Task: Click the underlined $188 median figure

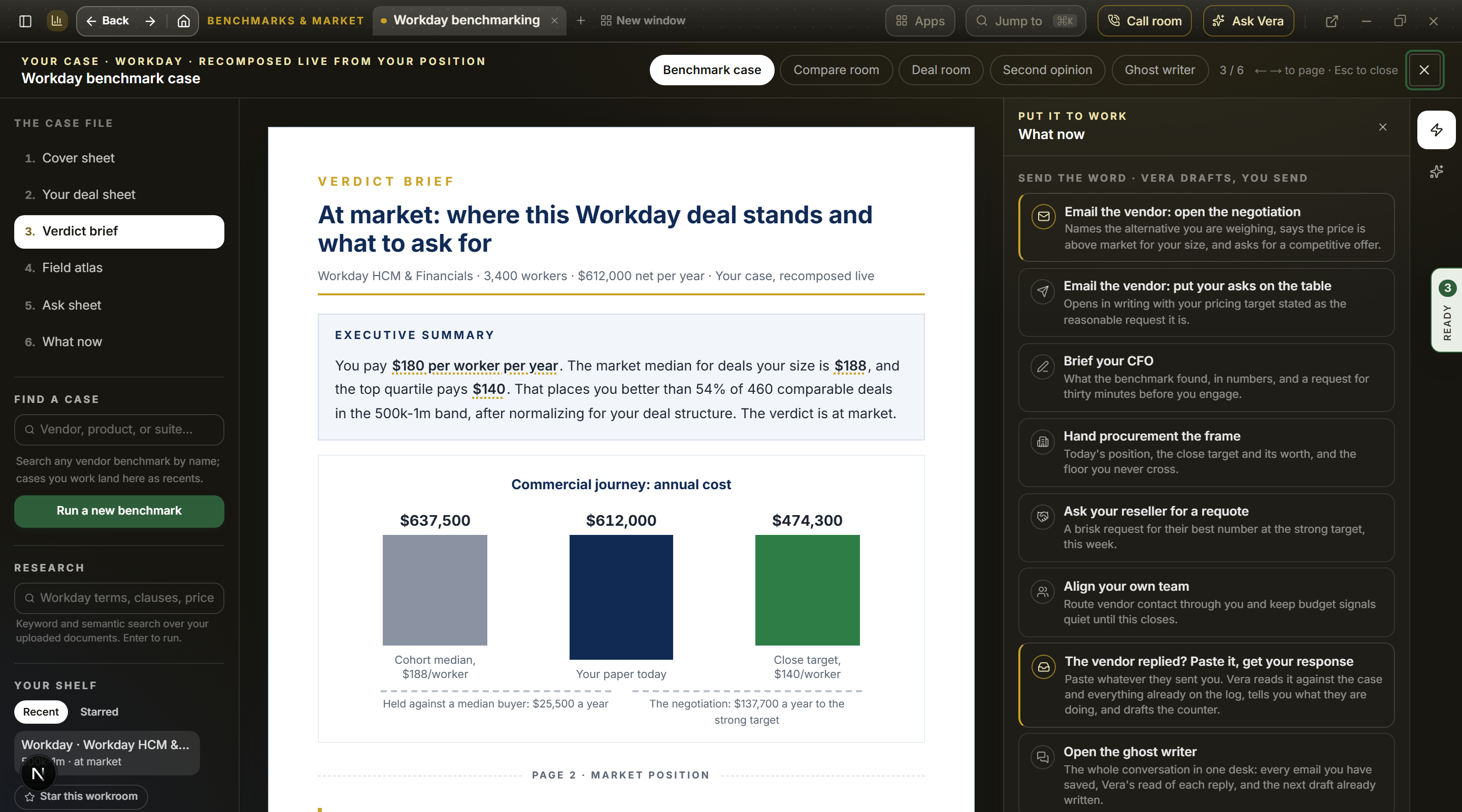Action: (850, 366)
